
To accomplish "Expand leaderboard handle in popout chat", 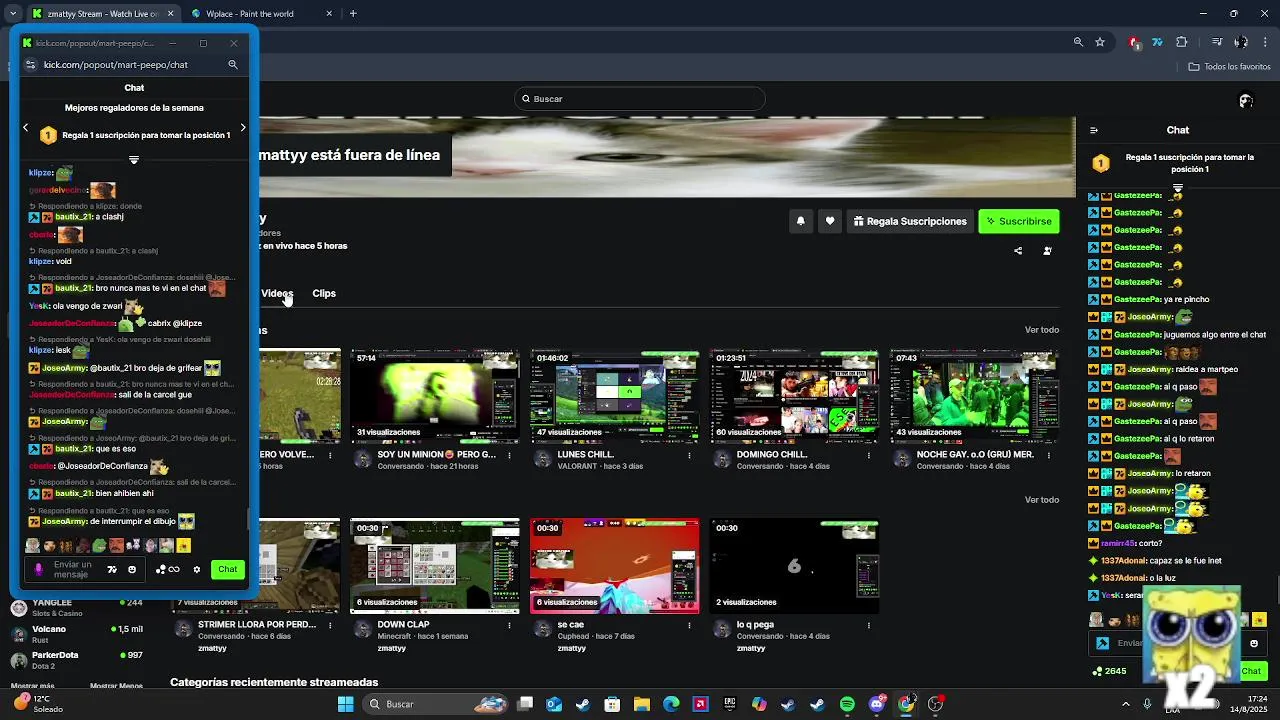I will pos(134,160).
